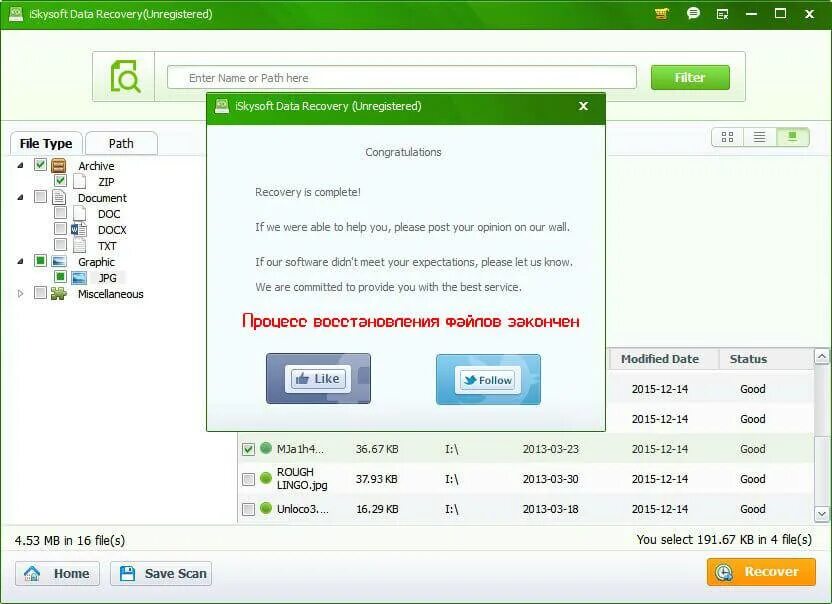Select the Miscellaneous tree label

pyautogui.click(x=110, y=294)
